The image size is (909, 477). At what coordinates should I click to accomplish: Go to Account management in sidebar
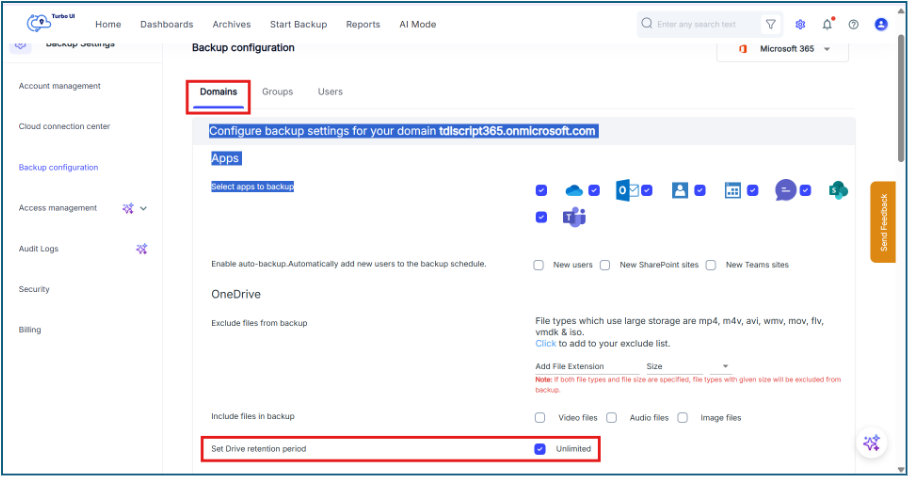coord(59,86)
